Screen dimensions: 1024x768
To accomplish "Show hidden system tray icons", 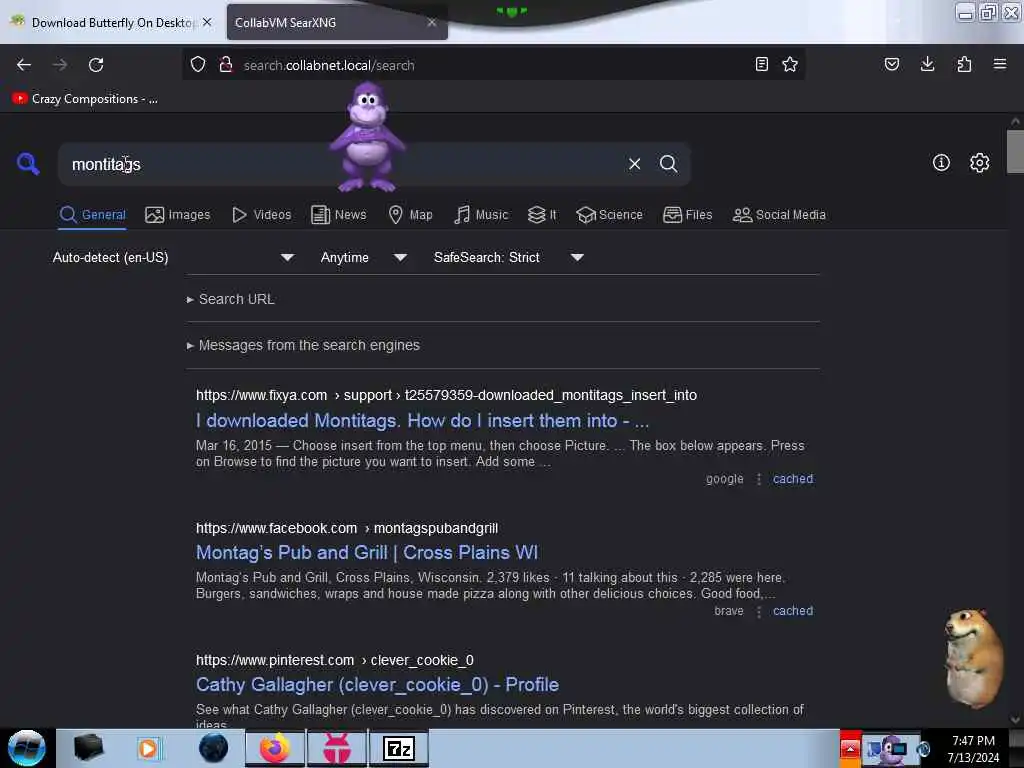I will point(850,748).
